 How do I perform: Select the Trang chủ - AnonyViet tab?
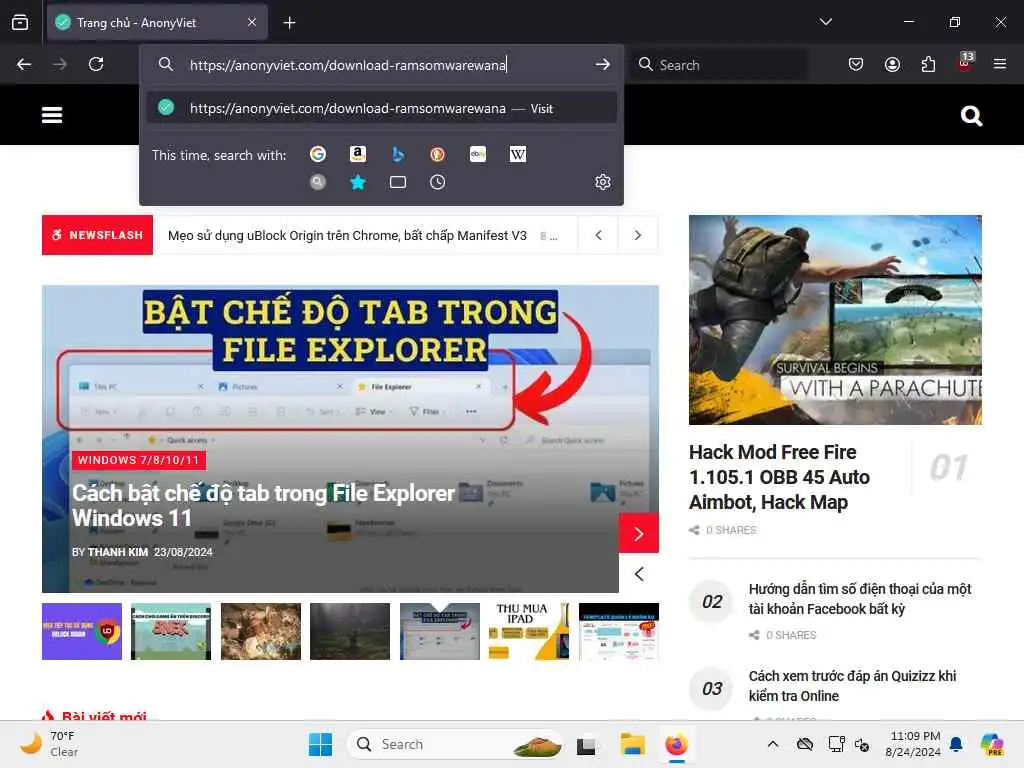[x=157, y=23]
